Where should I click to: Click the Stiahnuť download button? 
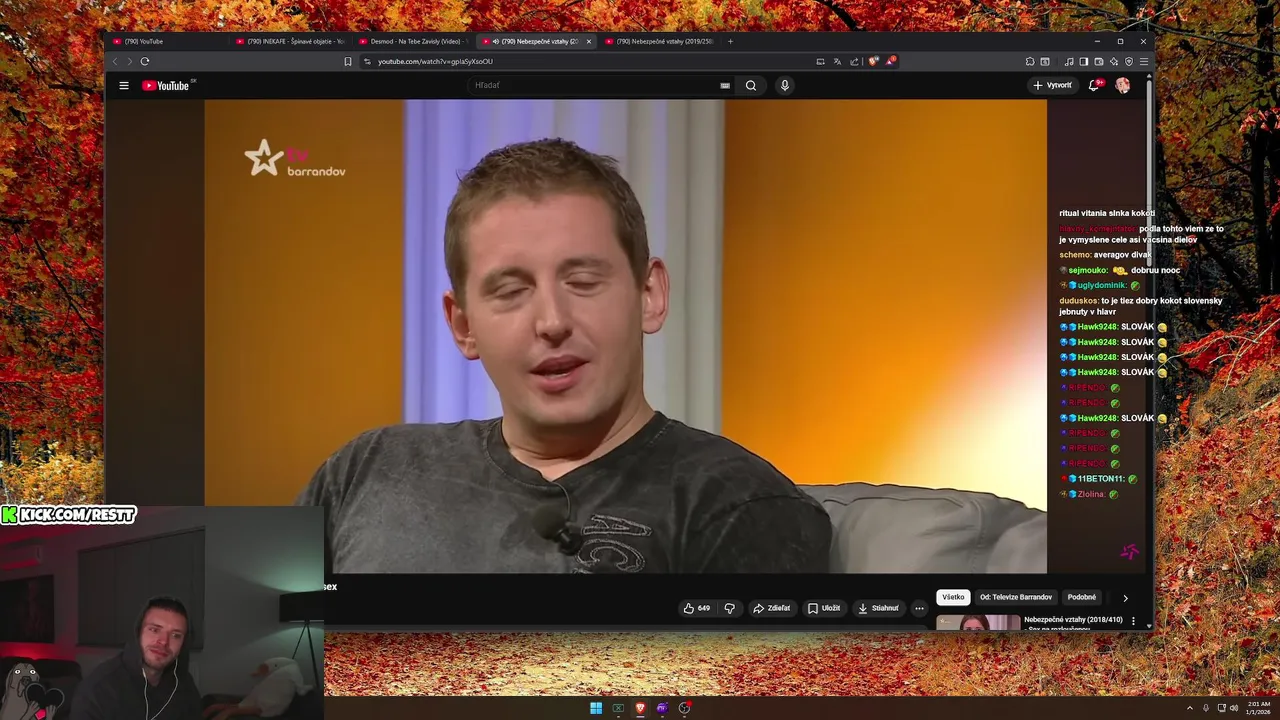click(878, 608)
